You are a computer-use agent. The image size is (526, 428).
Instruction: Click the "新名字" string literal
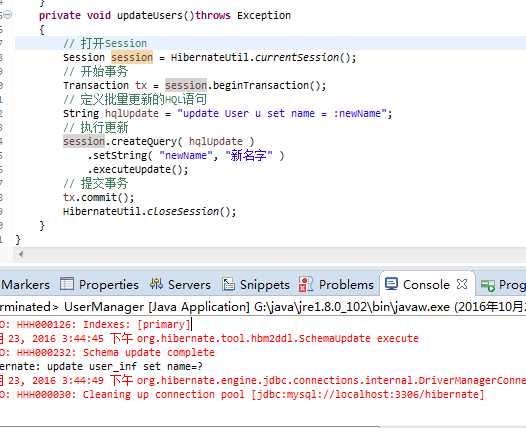(x=249, y=155)
